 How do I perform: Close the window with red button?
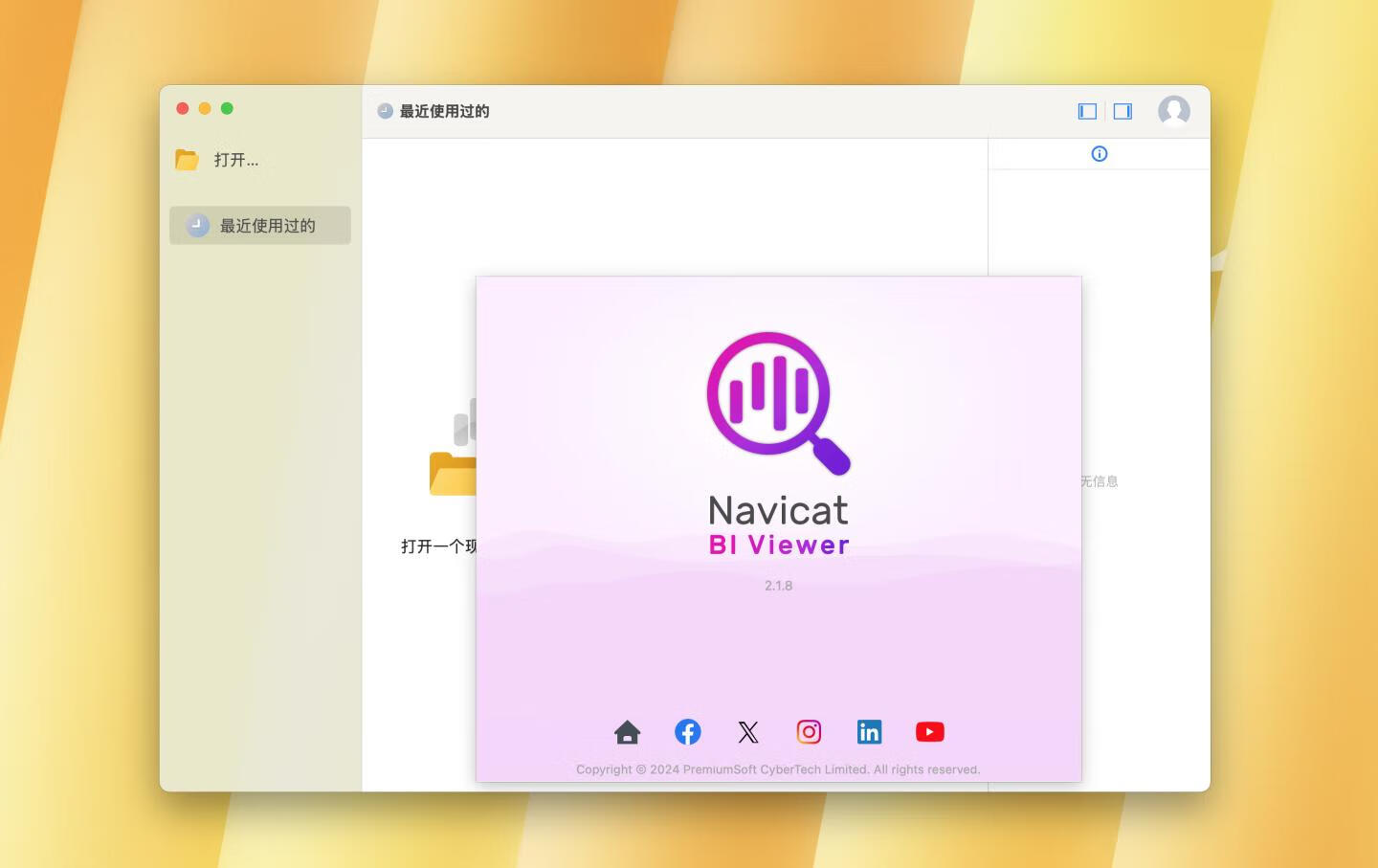pos(183,108)
